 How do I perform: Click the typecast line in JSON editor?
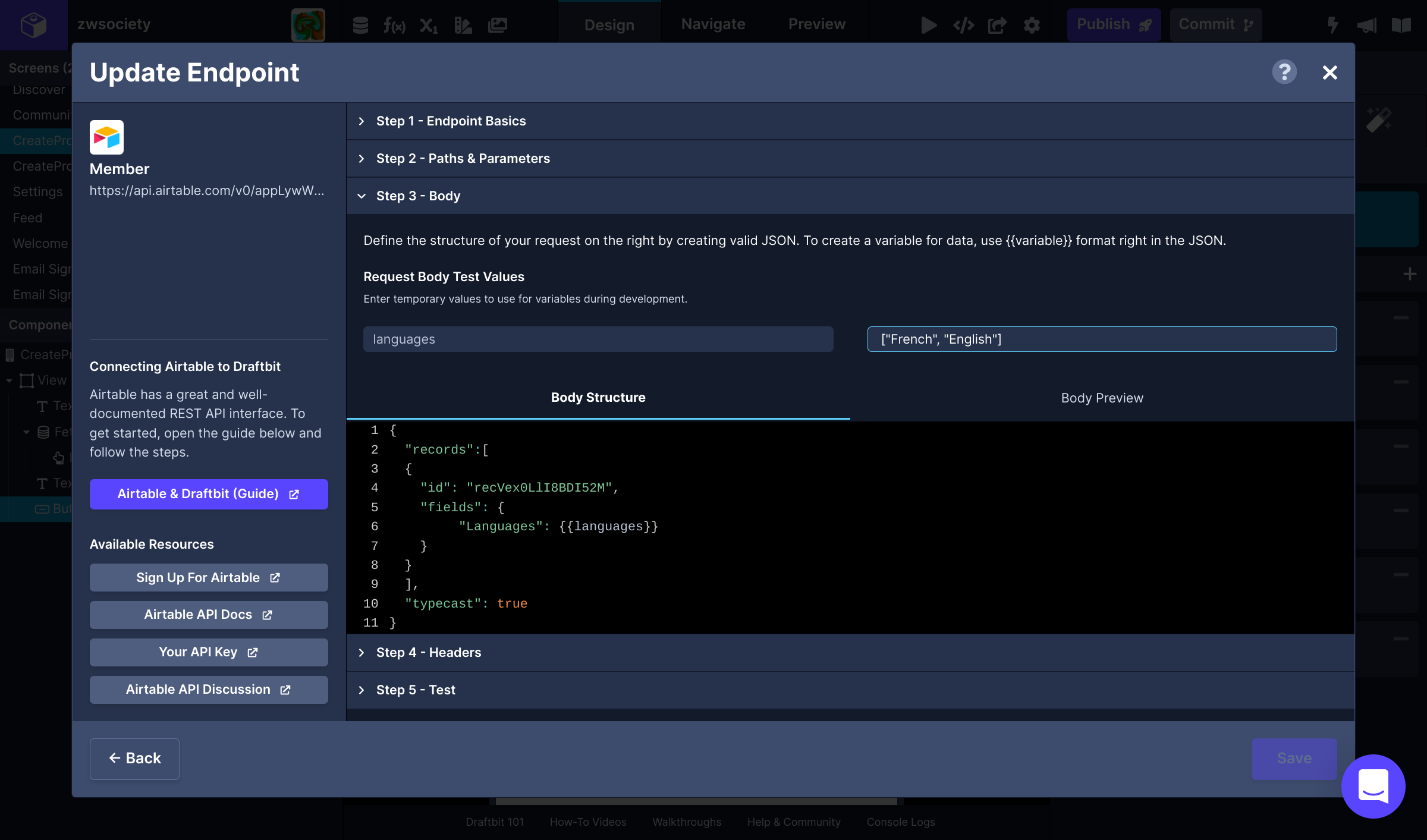tap(466, 604)
